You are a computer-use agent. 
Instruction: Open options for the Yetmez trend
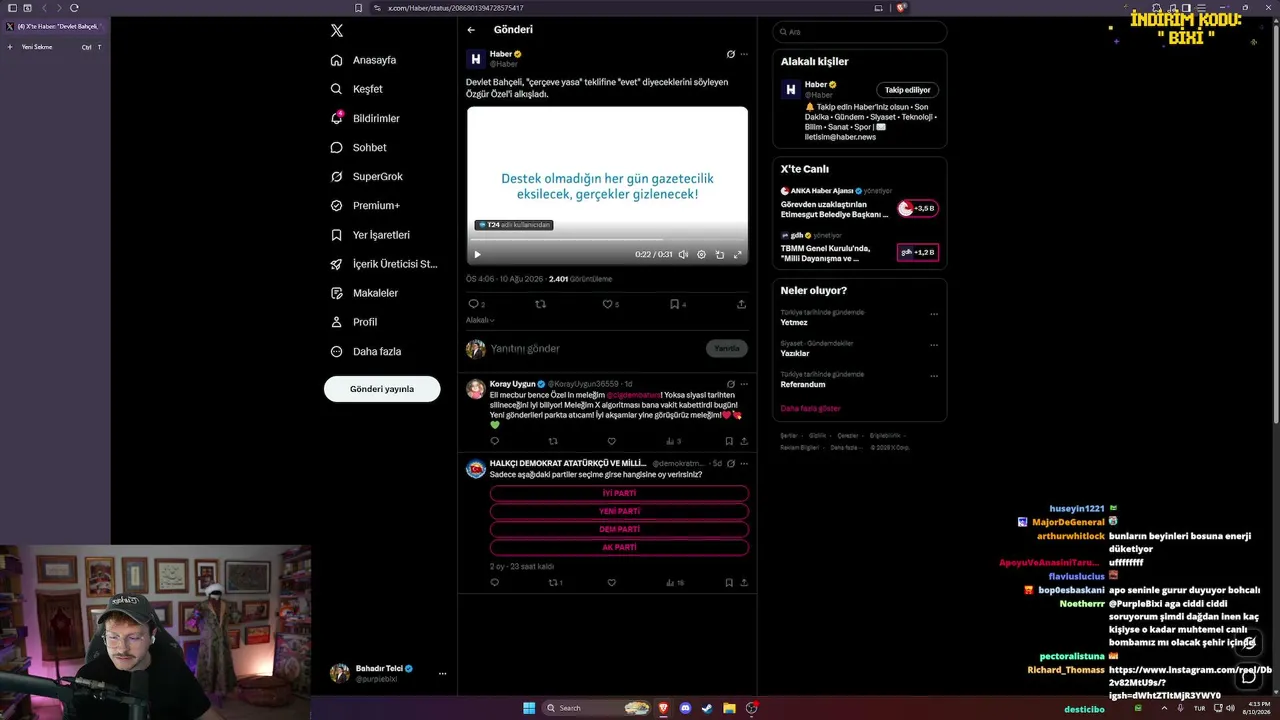coord(934,314)
